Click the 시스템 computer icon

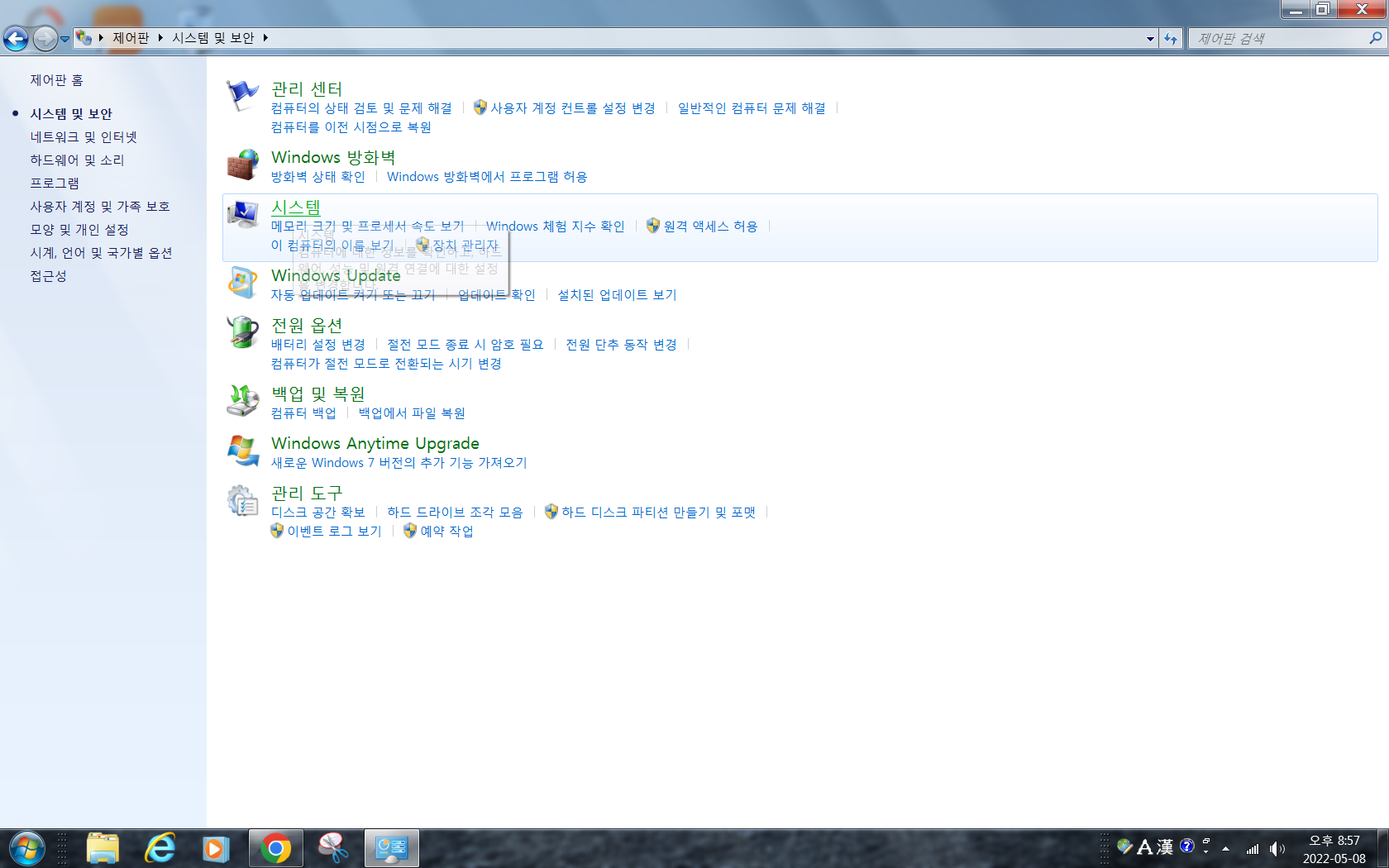[x=242, y=214]
